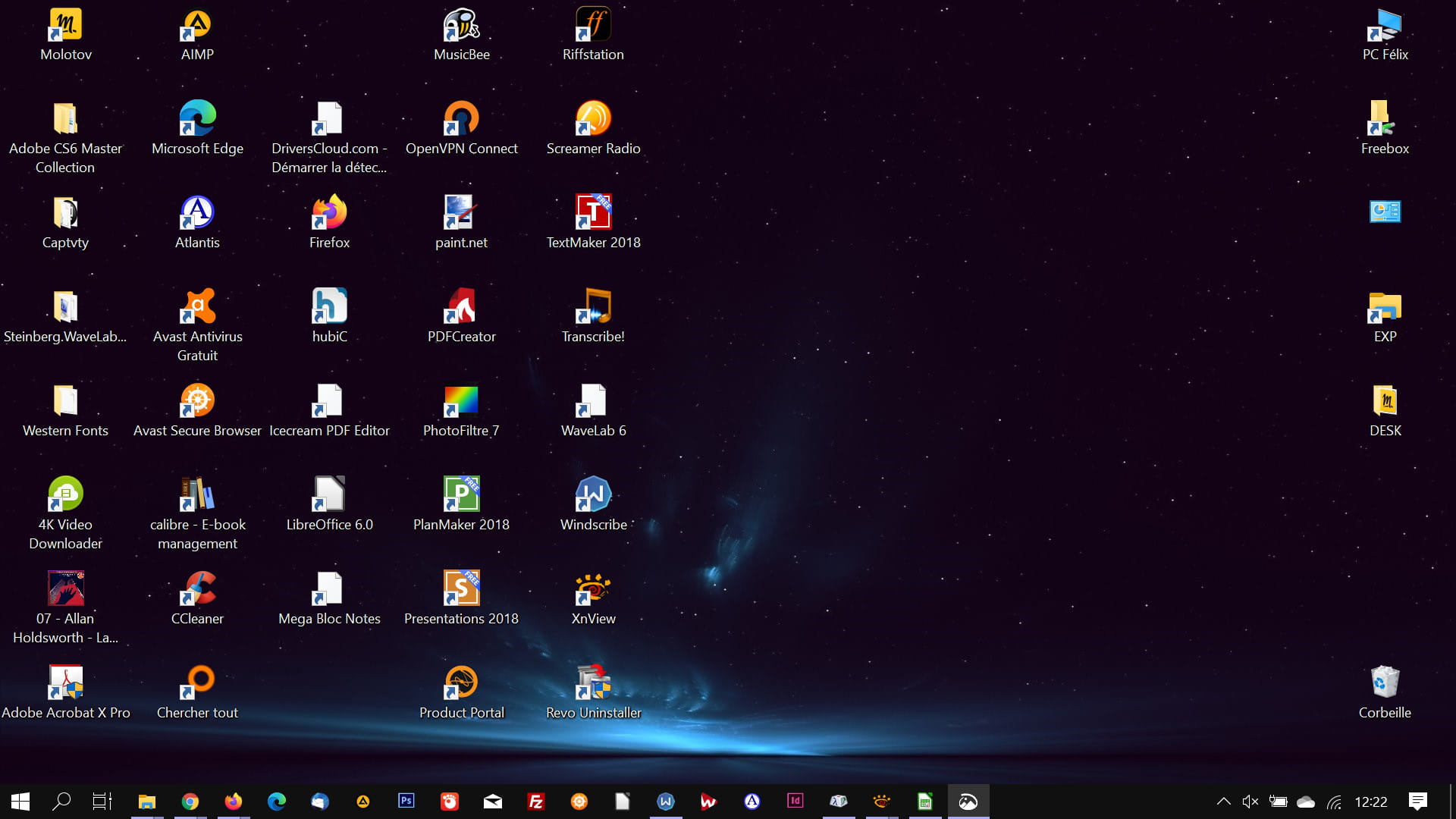Screen dimensions: 1456x819
Task: Launch Riffstation application
Action: tap(592, 31)
